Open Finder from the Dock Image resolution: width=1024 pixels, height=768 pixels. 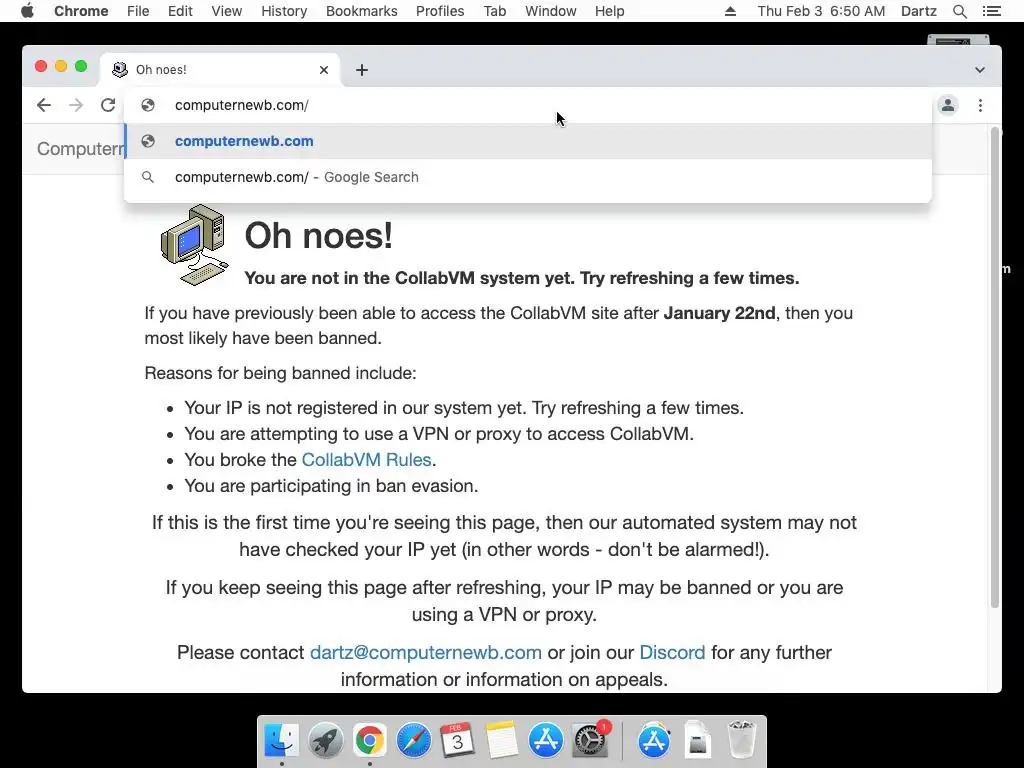coord(281,740)
